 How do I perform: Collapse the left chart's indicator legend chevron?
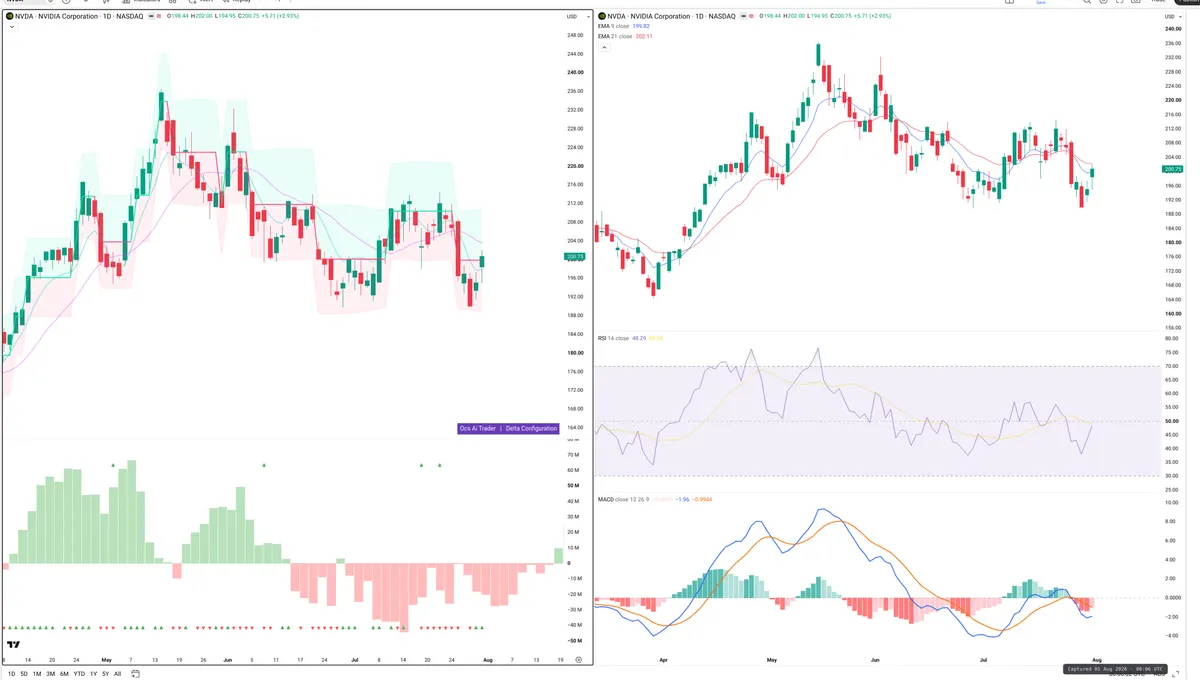[x=11, y=27]
